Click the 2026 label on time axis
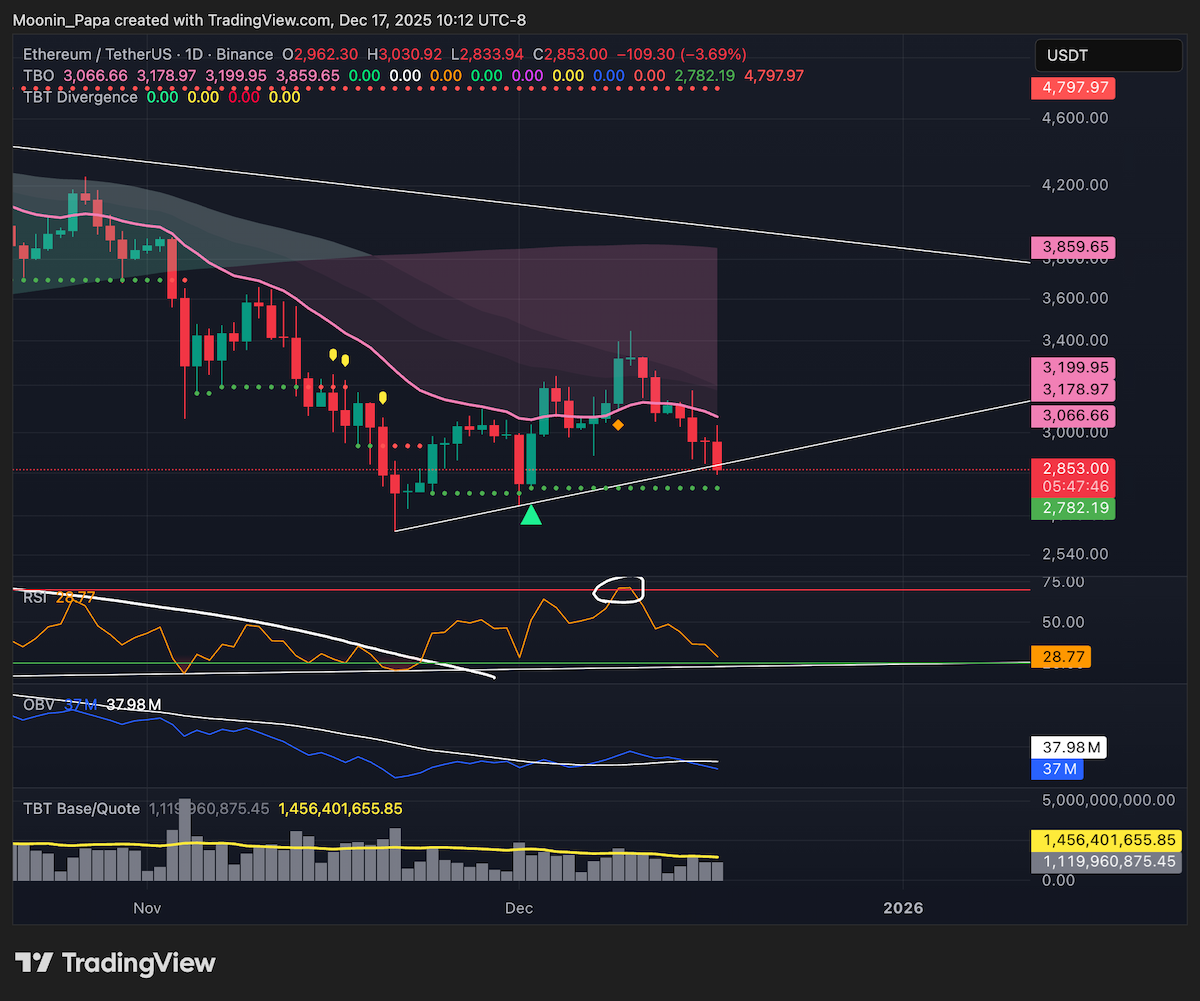Viewport: 1200px width, 1001px height. tap(902, 908)
